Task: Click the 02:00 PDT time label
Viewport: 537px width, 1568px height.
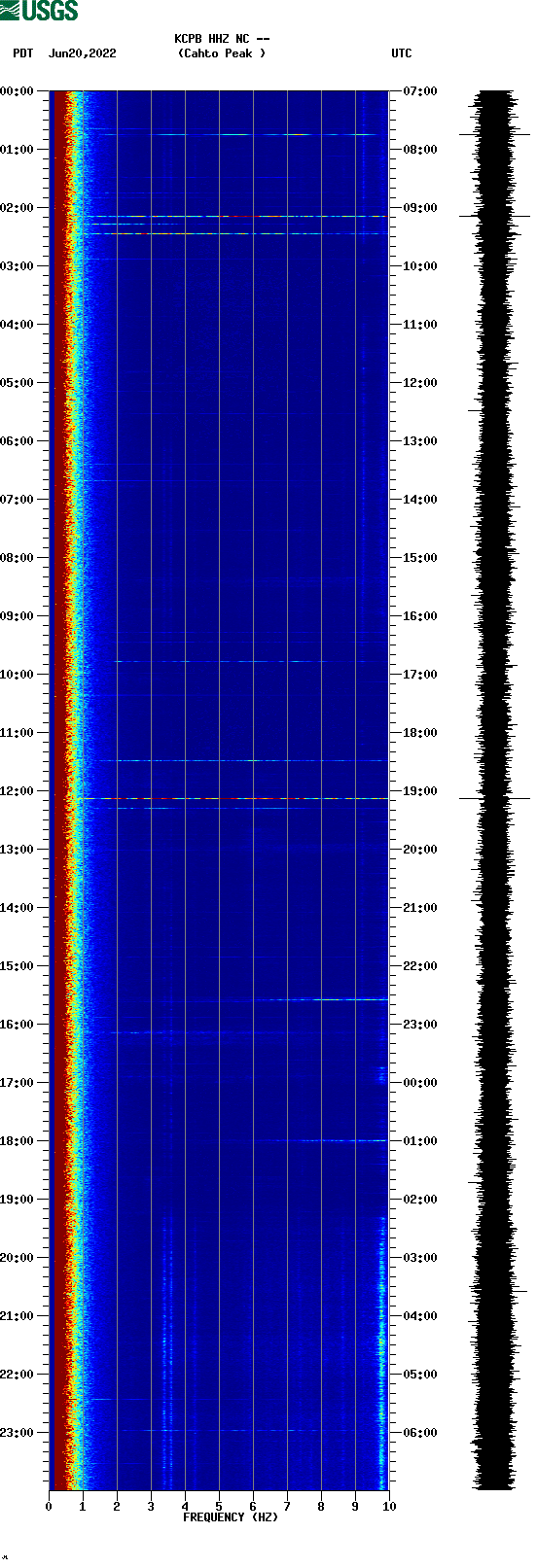Action: 17,208
